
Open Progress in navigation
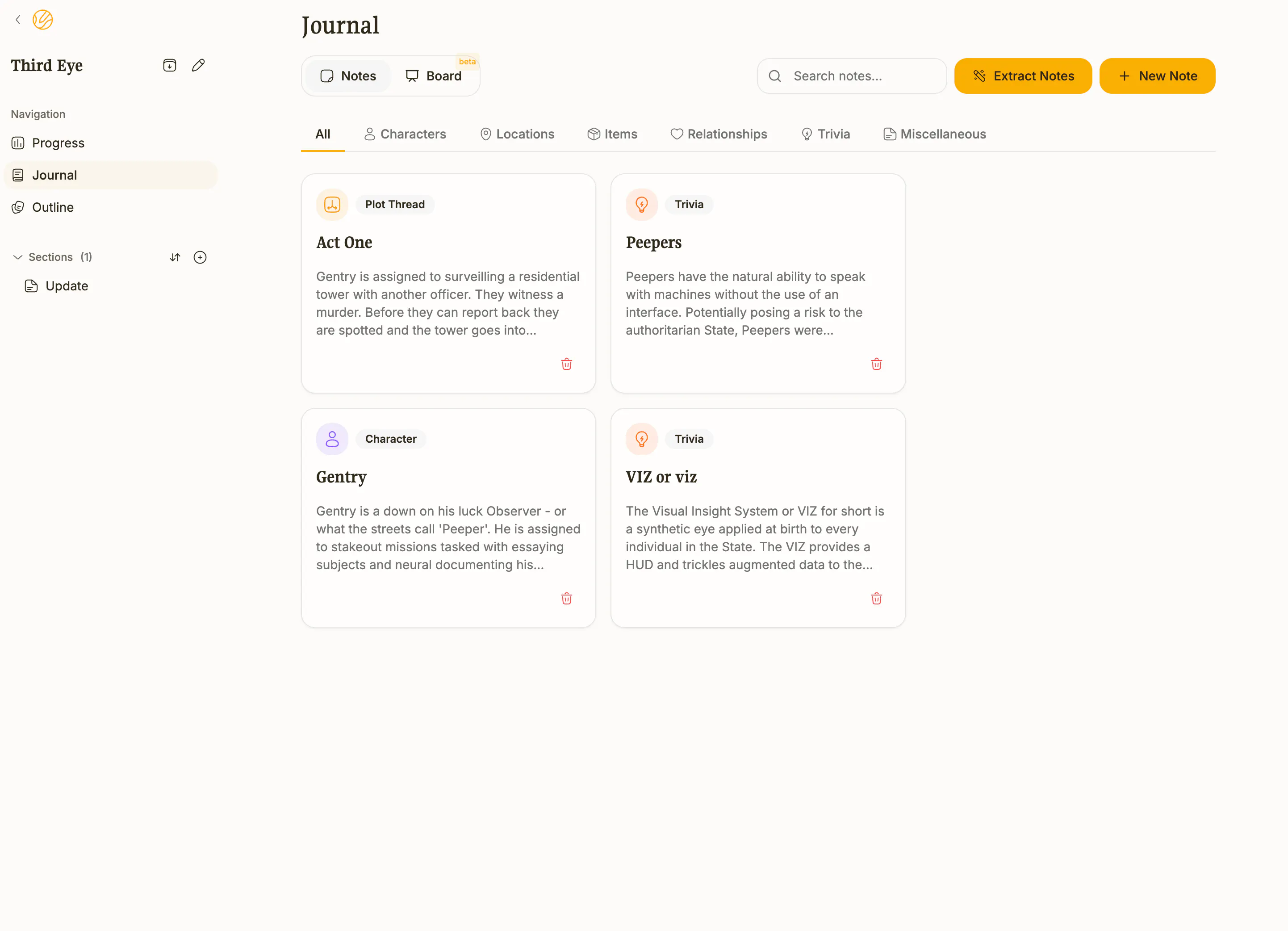[111, 143]
